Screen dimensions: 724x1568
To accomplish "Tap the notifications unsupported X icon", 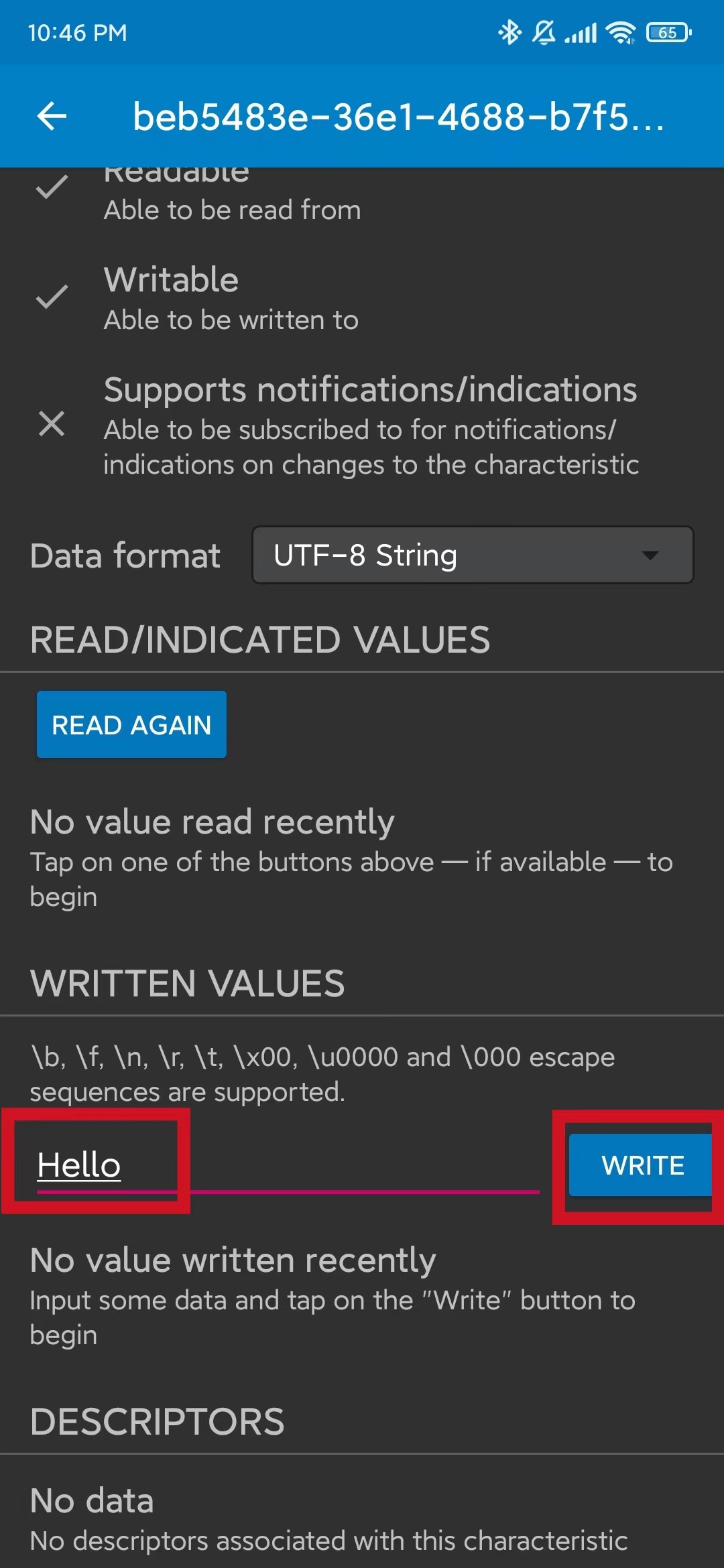I will click(x=52, y=424).
